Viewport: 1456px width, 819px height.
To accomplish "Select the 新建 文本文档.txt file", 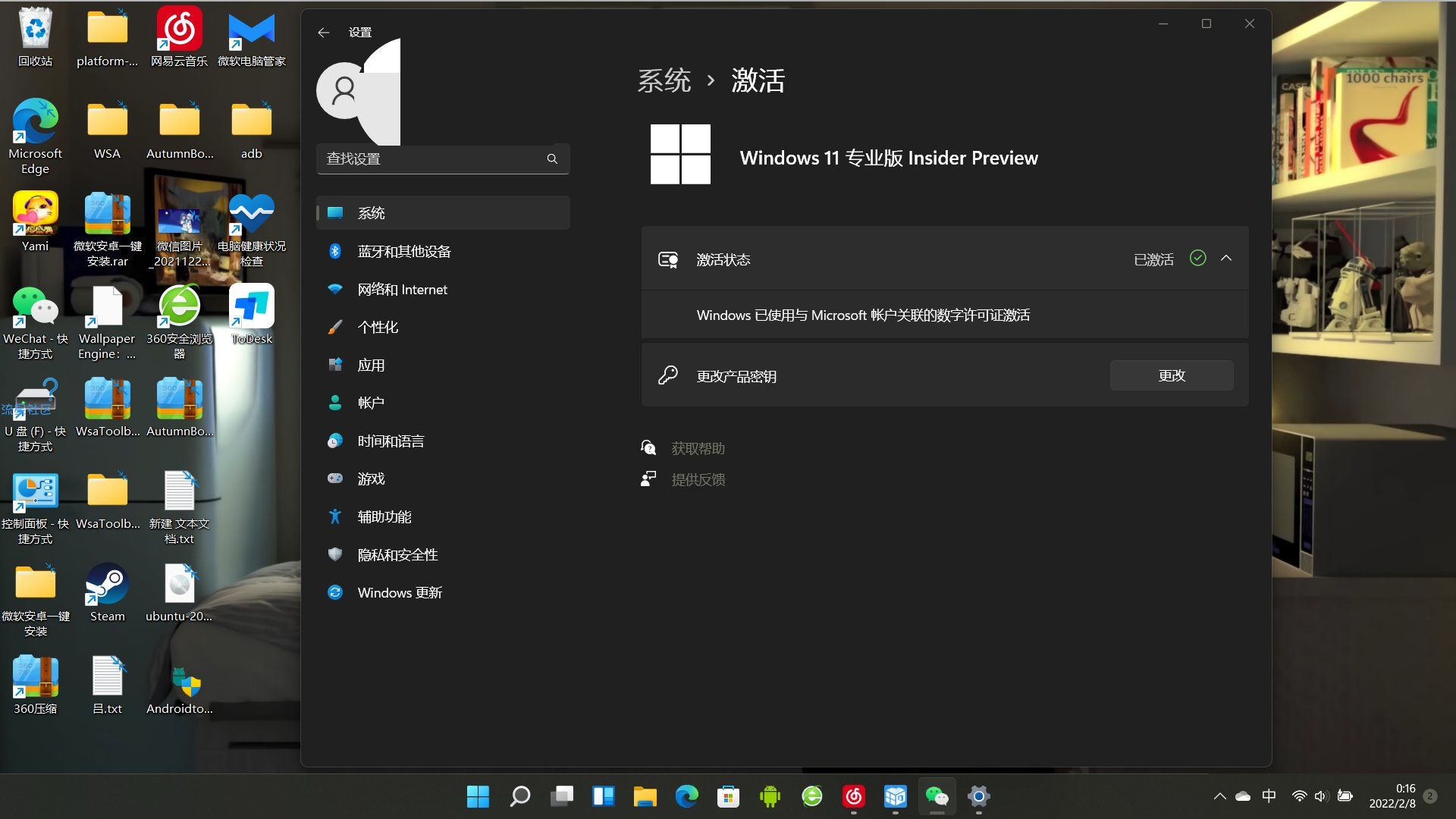I will pyautogui.click(x=180, y=507).
